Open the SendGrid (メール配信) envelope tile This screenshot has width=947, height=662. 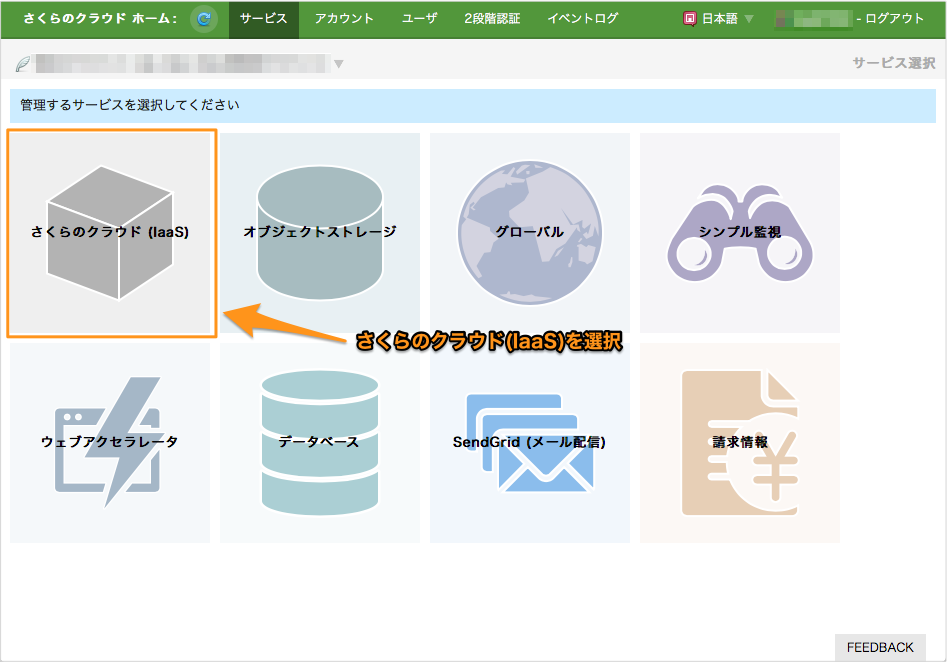click(530, 443)
